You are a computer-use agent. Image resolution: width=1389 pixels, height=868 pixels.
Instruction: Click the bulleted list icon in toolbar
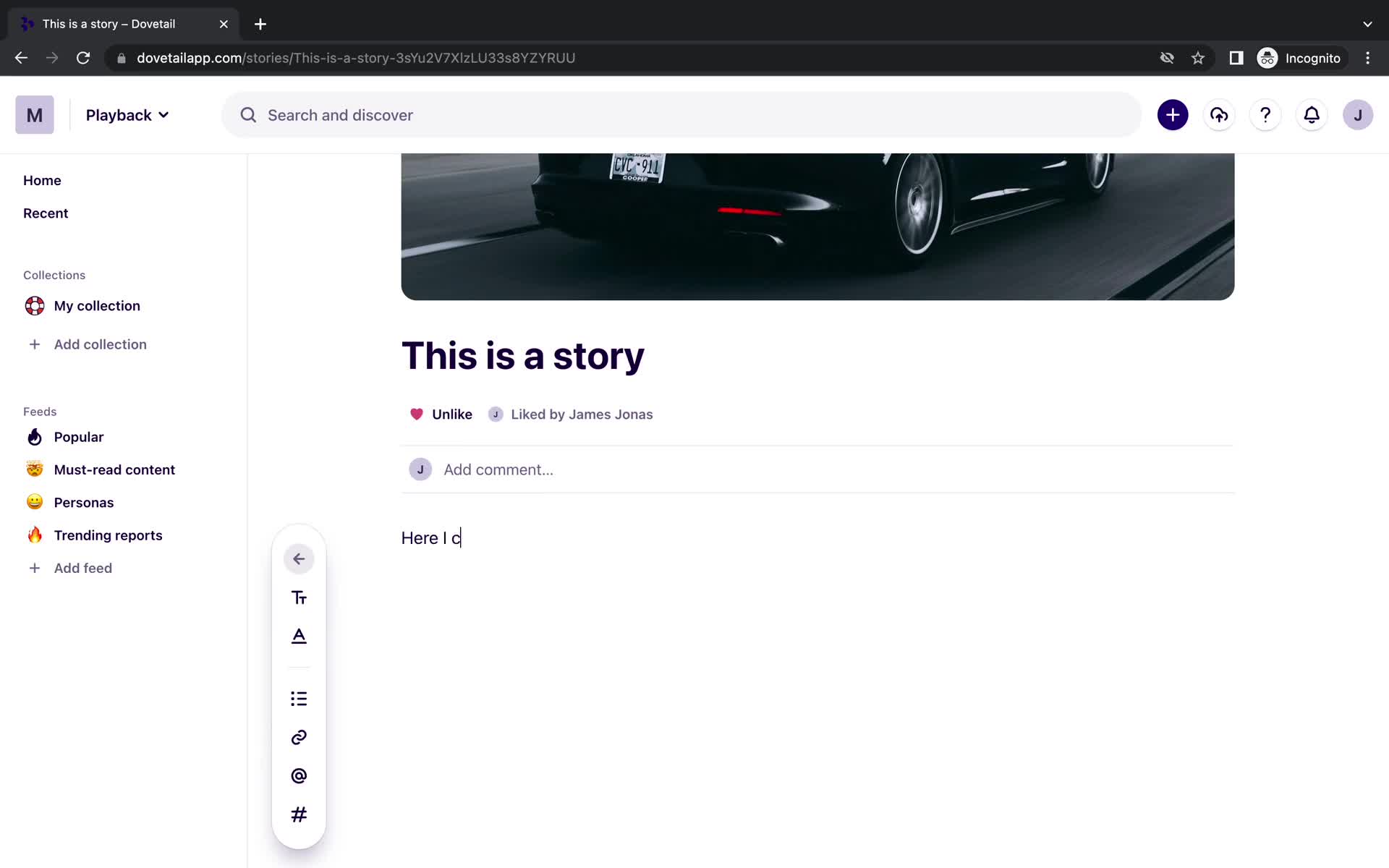click(298, 698)
